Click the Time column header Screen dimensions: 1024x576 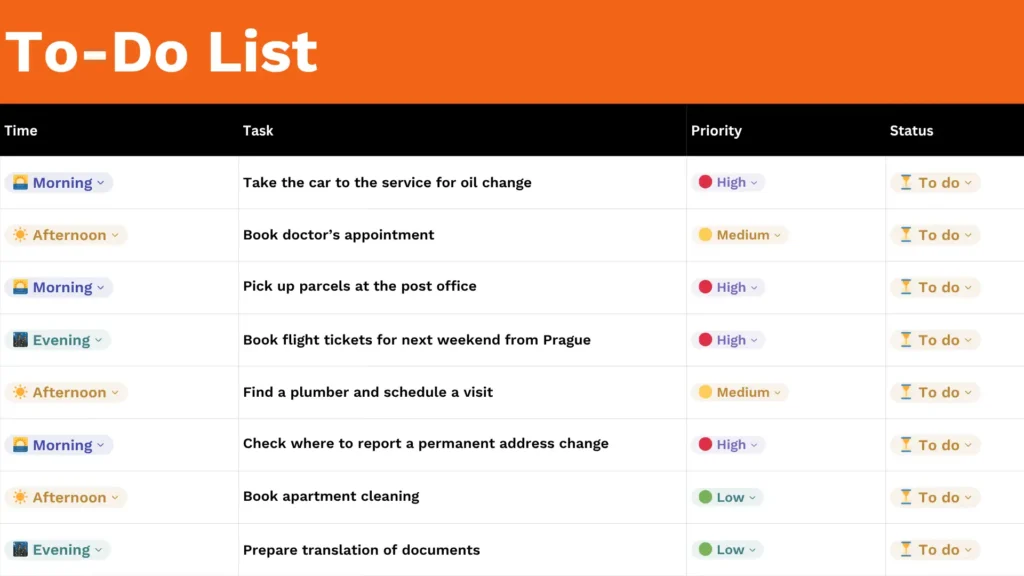tap(21, 130)
